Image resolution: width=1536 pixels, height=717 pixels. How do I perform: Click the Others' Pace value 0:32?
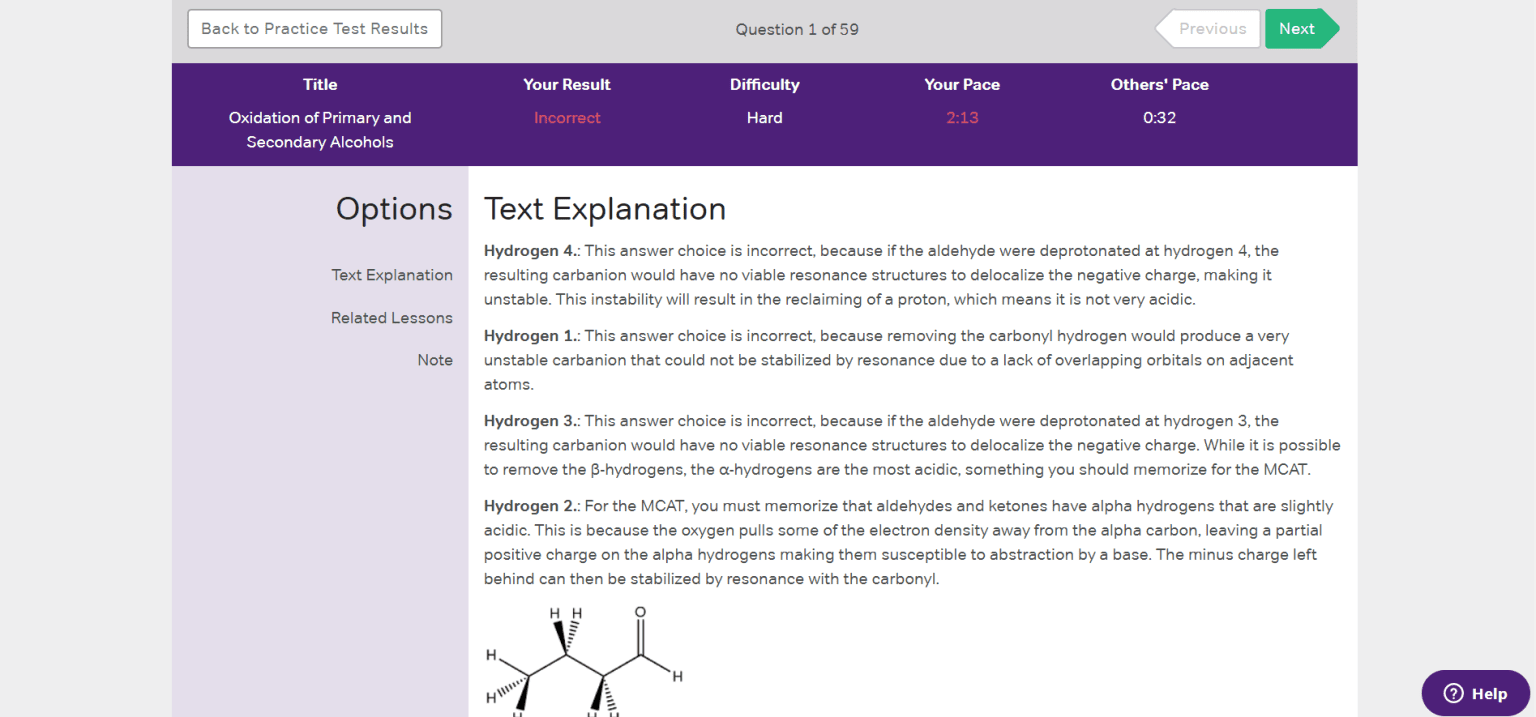pos(1160,117)
